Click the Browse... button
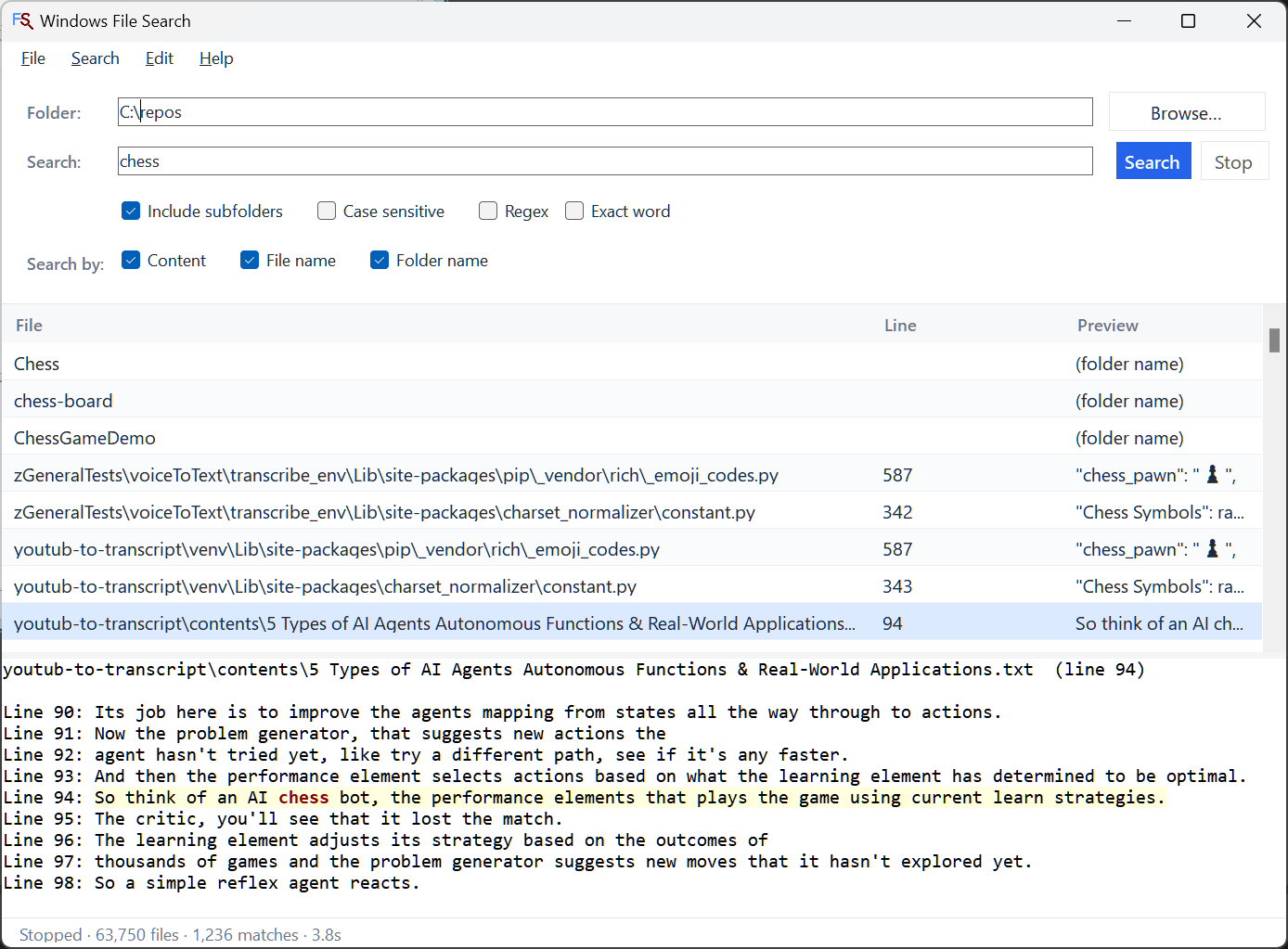 coord(1187,112)
